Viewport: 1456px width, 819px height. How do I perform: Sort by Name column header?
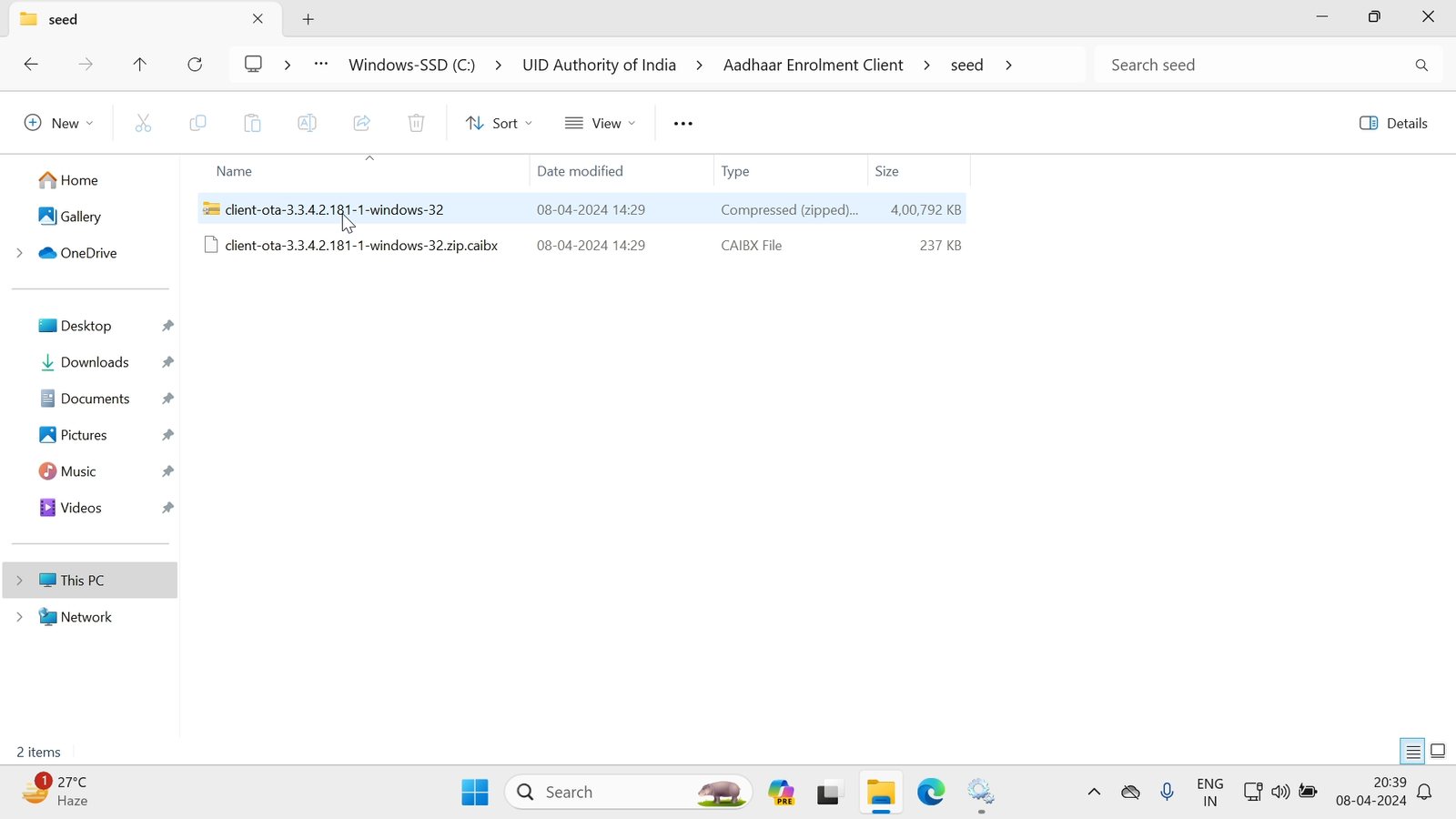tap(364, 171)
